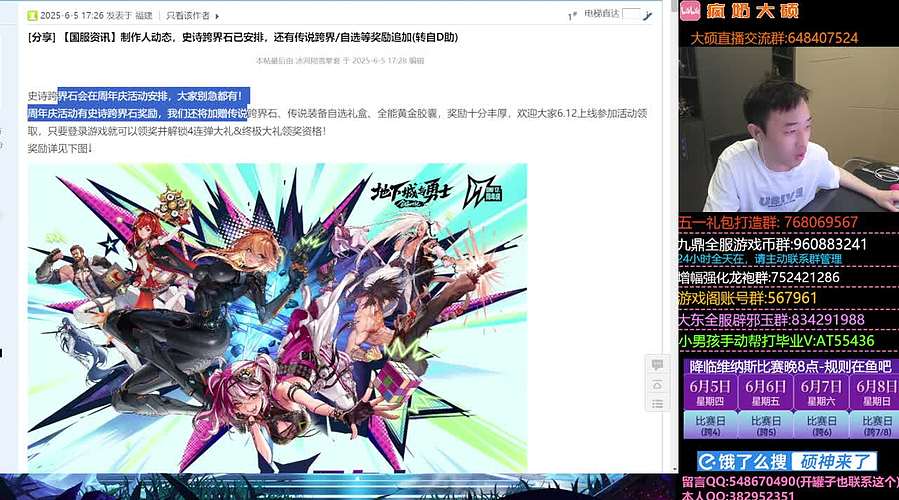Click the 大硕直播交流群:648407524 text

773,38
